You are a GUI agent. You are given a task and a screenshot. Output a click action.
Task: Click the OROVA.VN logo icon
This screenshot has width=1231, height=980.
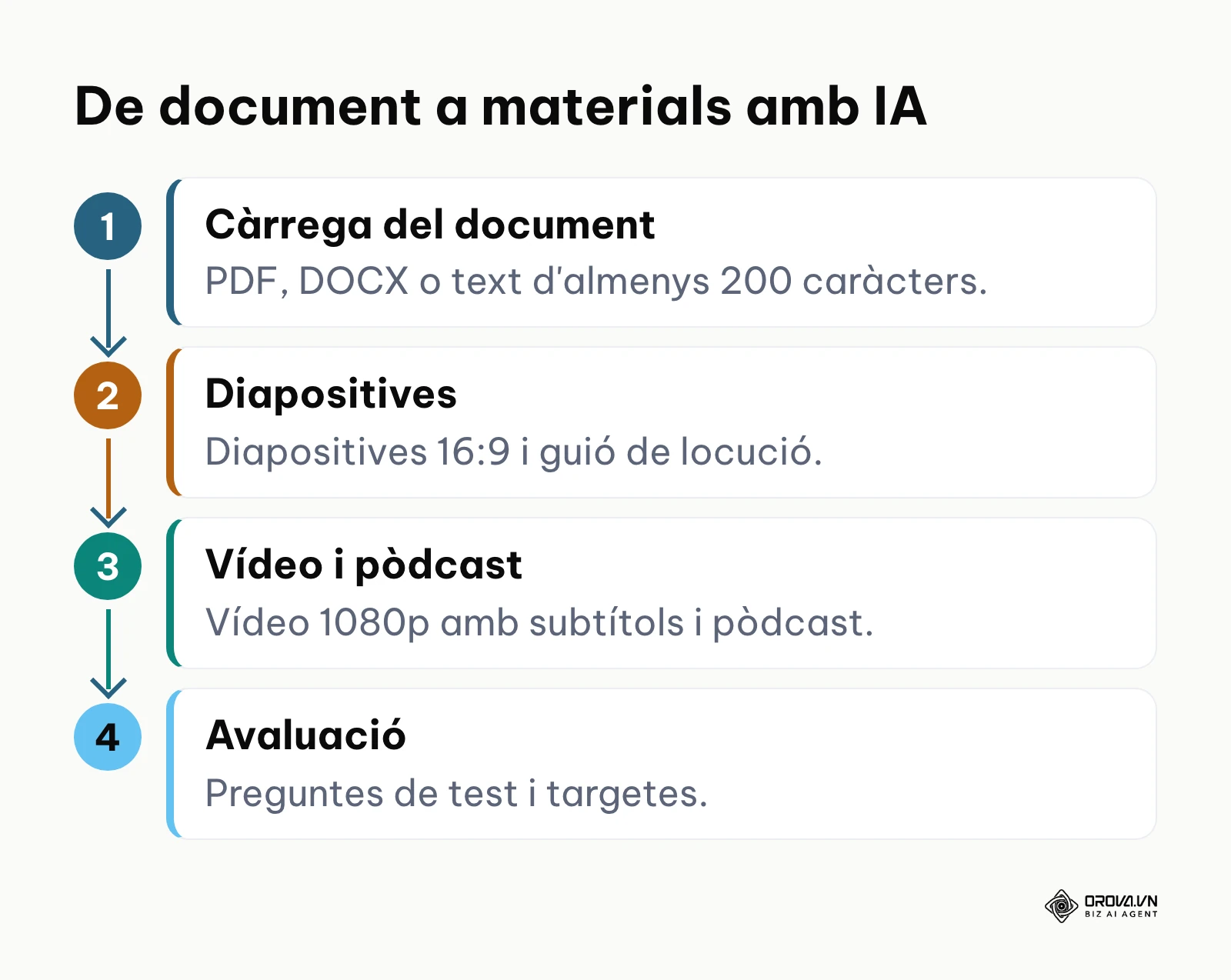click(x=1061, y=906)
